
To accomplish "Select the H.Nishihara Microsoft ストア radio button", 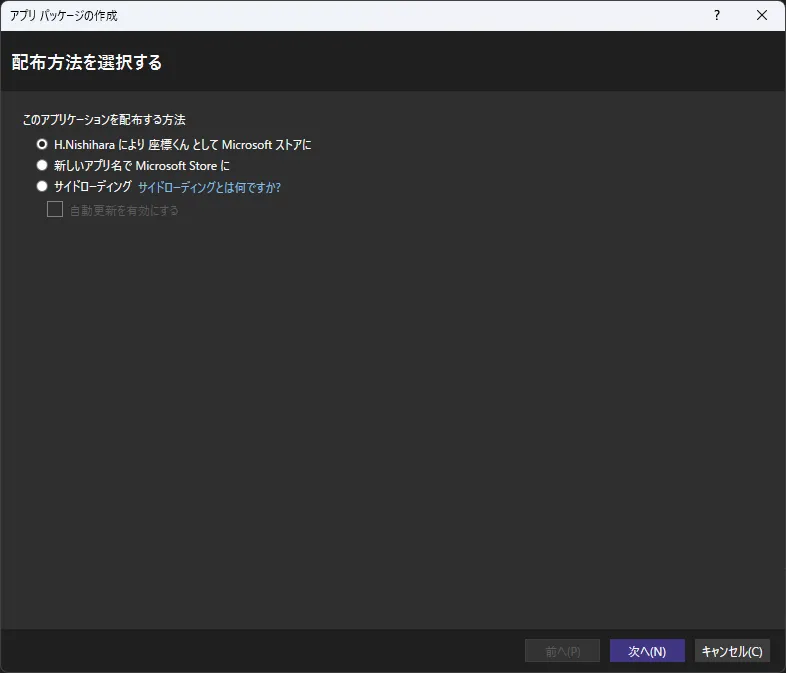I will (42, 144).
